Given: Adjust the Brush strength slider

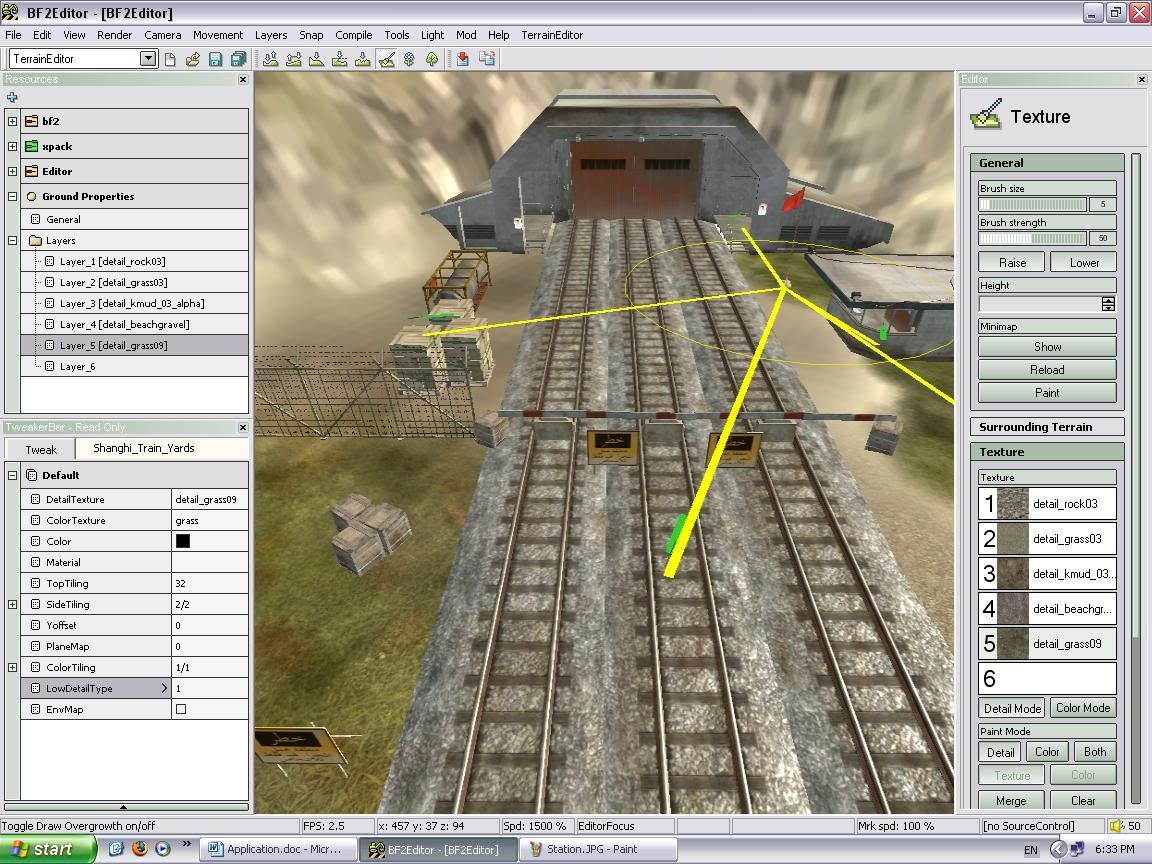Looking at the screenshot, I should pyautogui.click(x=1032, y=238).
